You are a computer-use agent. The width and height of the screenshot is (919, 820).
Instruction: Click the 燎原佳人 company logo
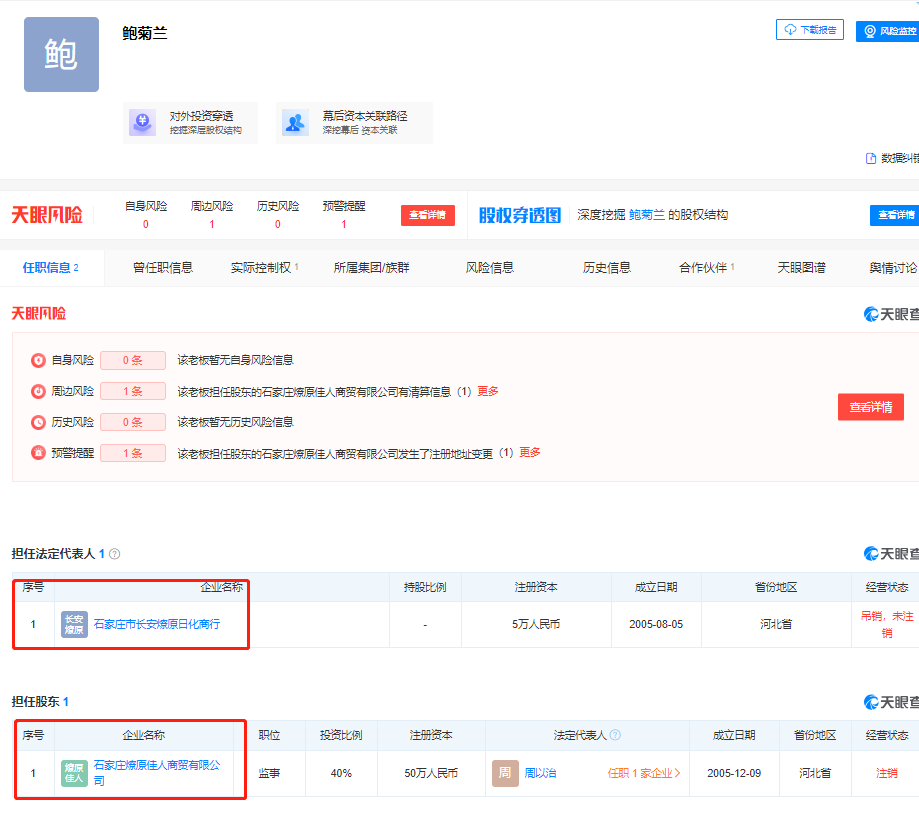tap(75, 773)
